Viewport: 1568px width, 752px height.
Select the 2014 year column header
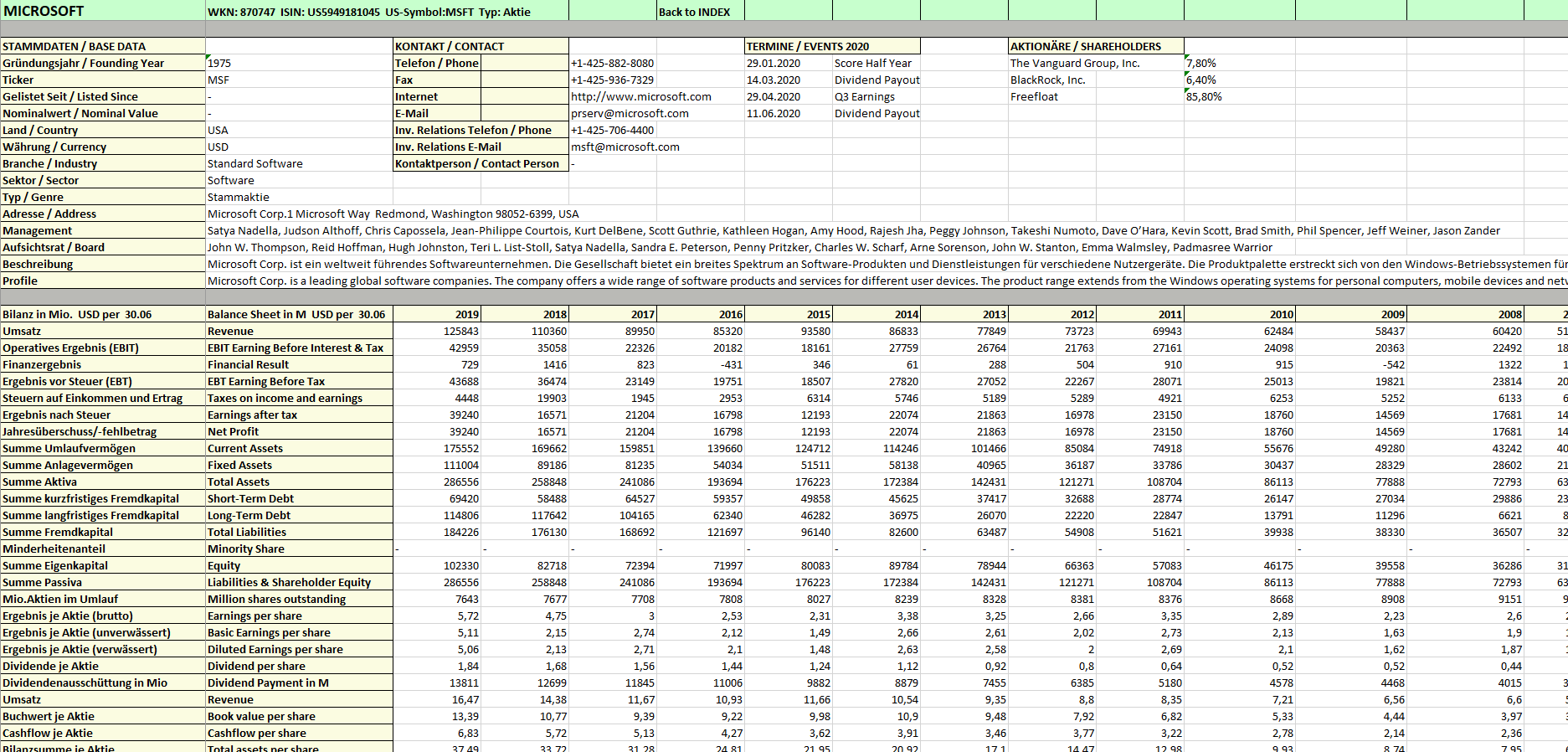pos(877,314)
